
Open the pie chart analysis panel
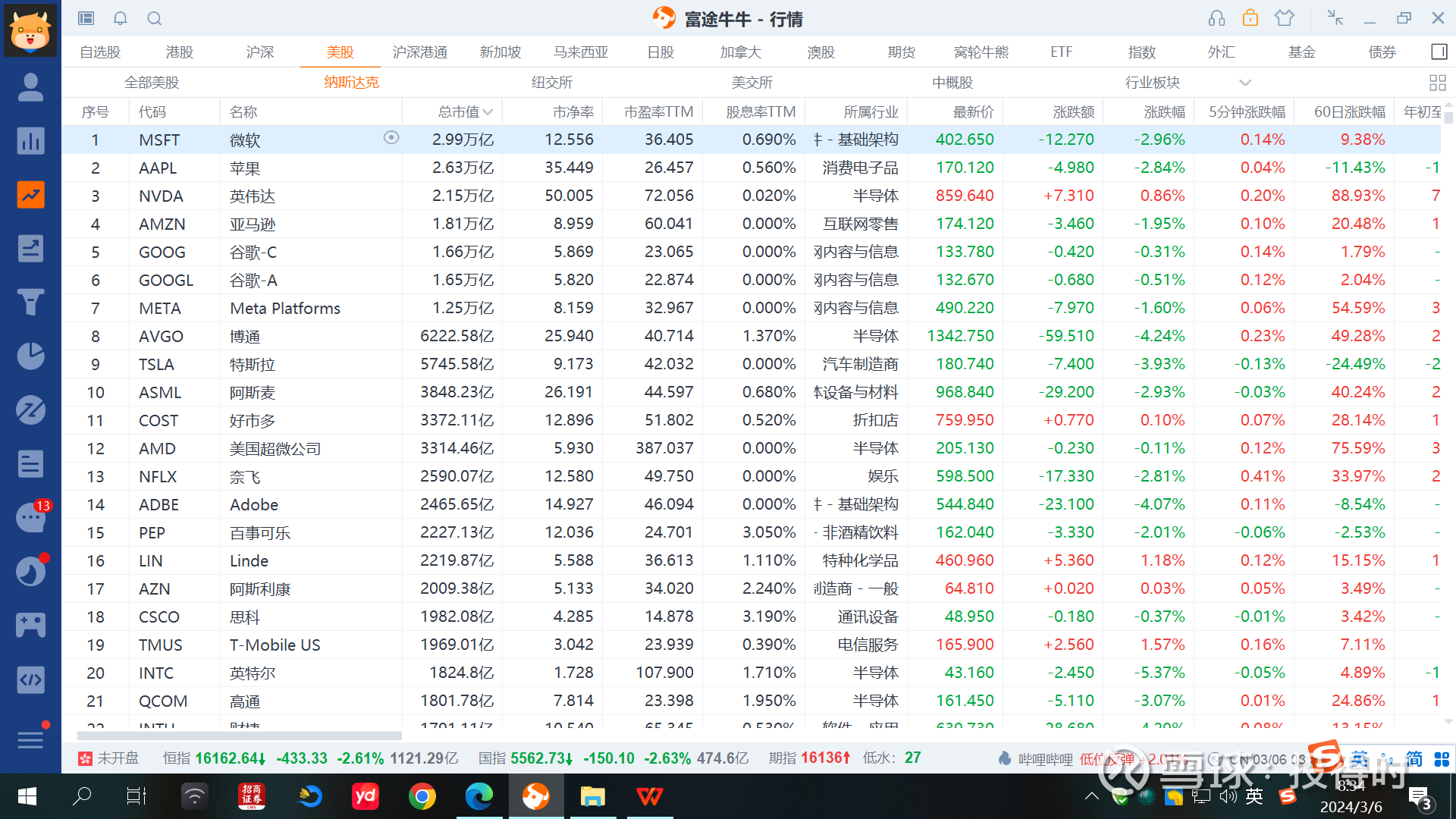pos(30,356)
